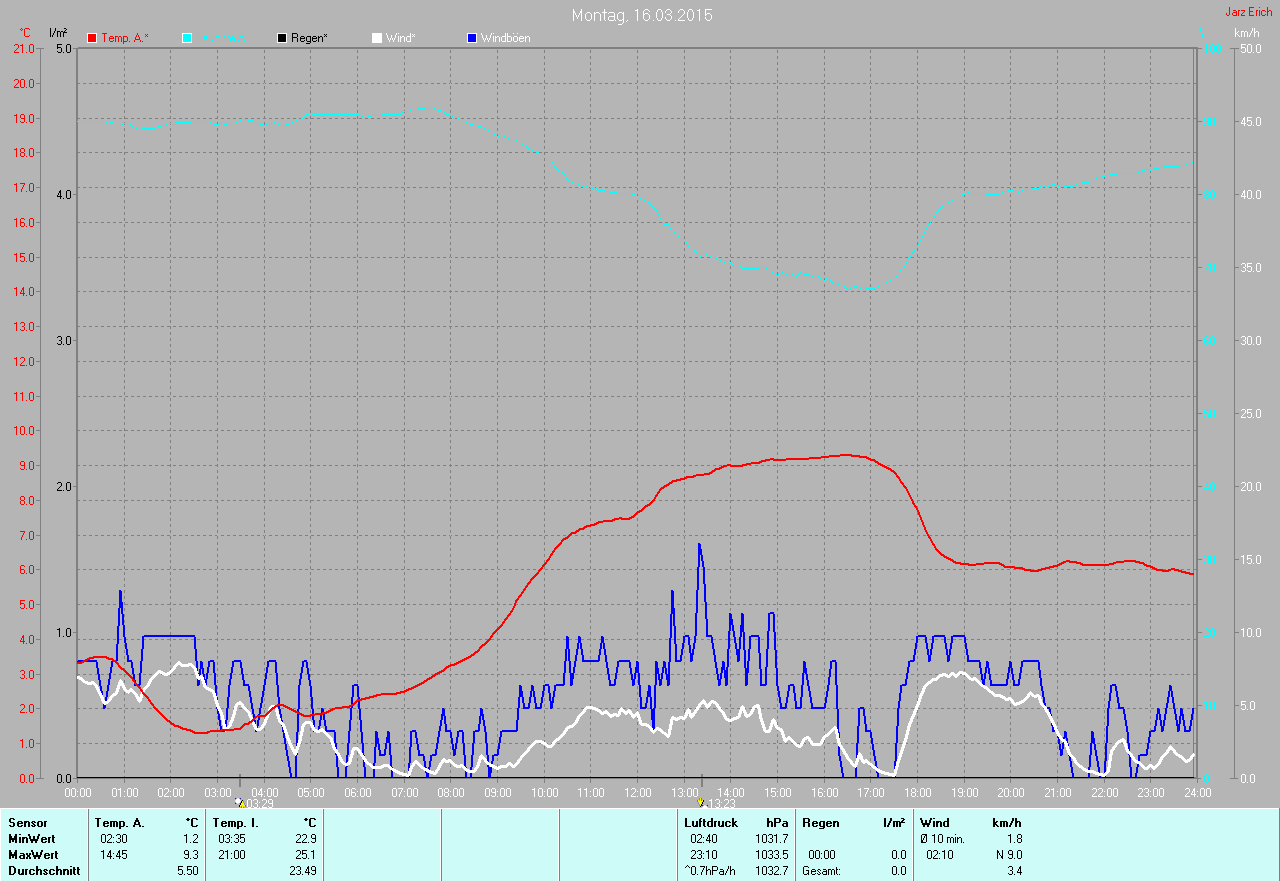This screenshot has height=881, width=1280.
Task: Click the Temp. A. minimum value 1.2
Action: pos(191,839)
